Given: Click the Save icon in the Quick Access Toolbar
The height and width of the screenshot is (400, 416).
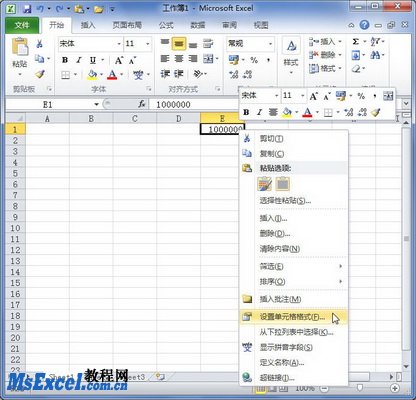Looking at the screenshot, I should (x=27, y=9).
